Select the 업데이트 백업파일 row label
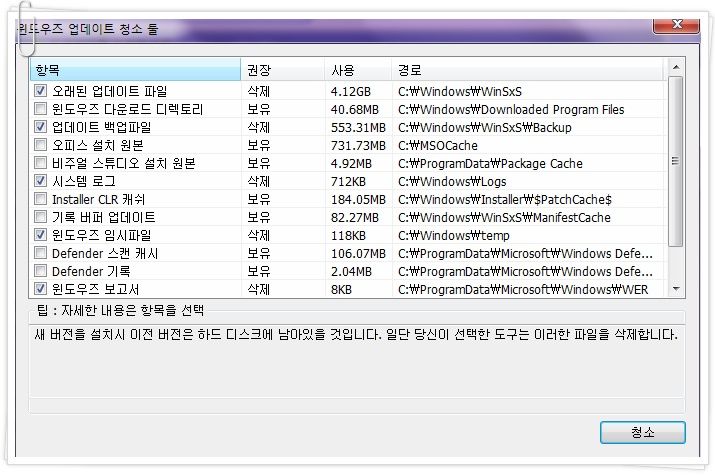The image size is (715, 475). [x=101, y=127]
